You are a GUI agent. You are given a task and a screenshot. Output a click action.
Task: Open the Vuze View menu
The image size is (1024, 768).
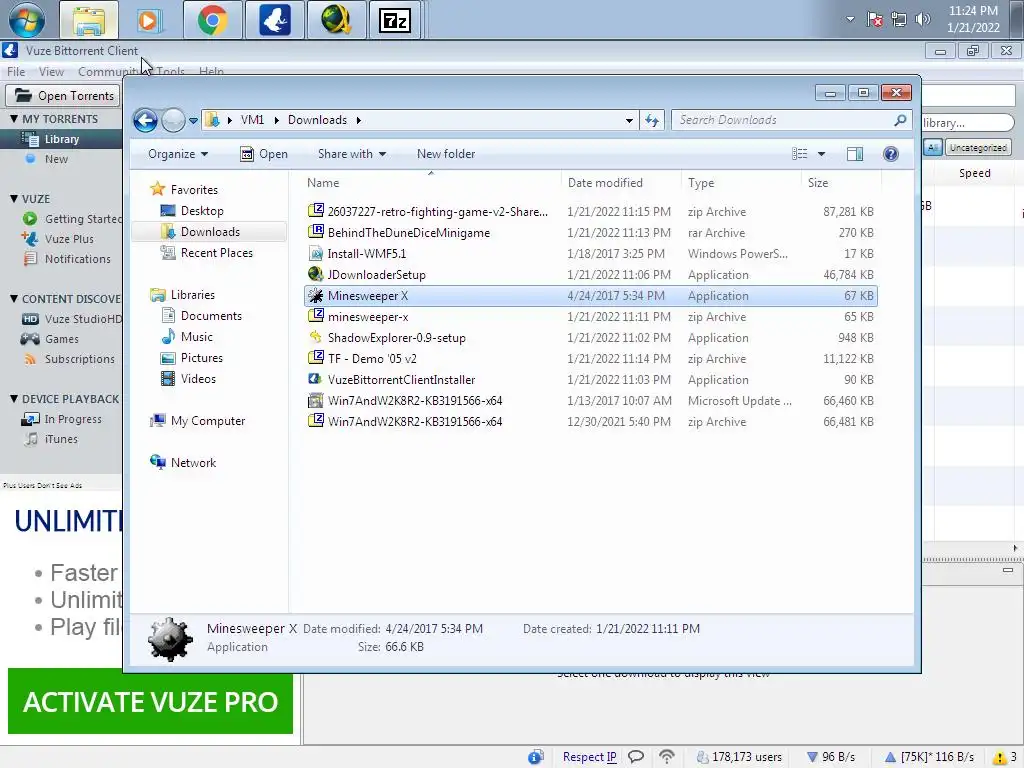pos(51,72)
